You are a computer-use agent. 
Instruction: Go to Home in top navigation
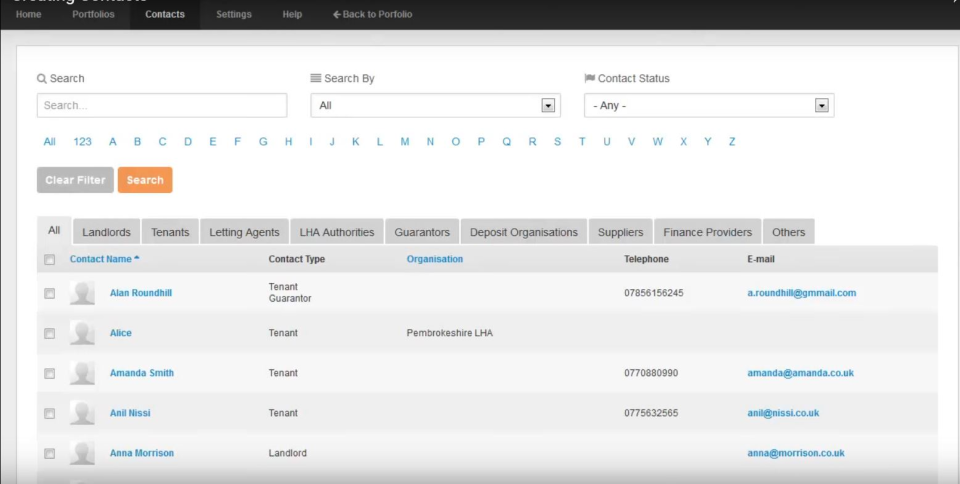[x=28, y=14]
